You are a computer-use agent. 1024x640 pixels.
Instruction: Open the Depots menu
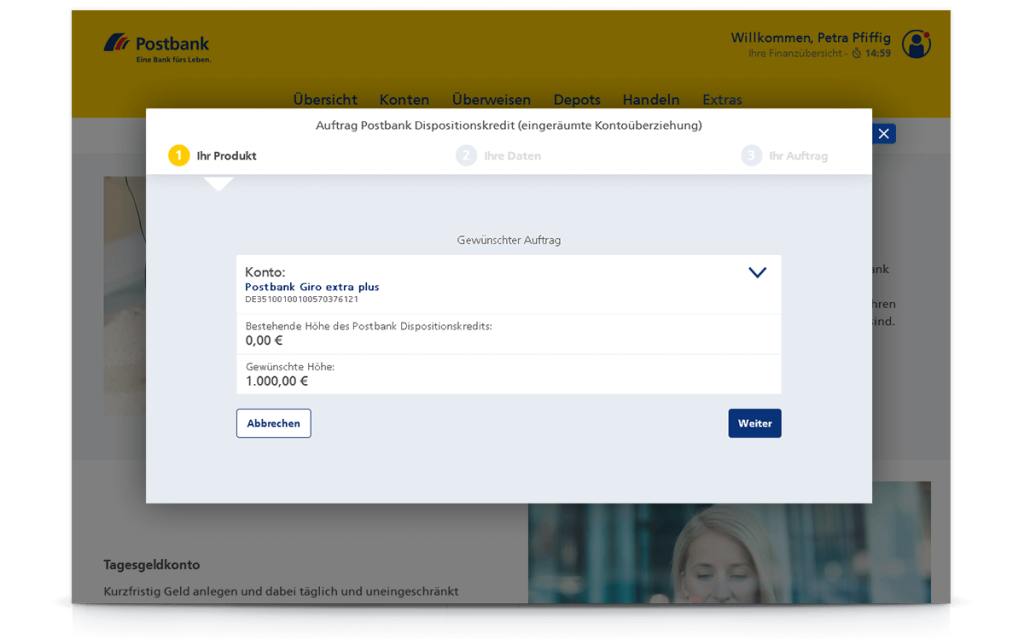pyautogui.click(x=577, y=99)
